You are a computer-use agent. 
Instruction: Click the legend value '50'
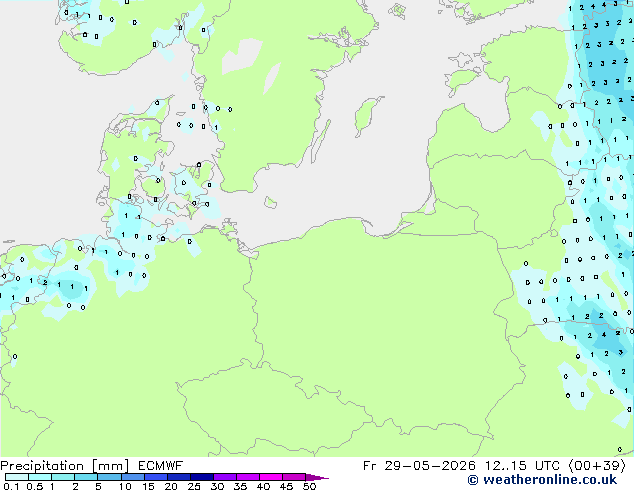pyautogui.click(x=309, y=486)
